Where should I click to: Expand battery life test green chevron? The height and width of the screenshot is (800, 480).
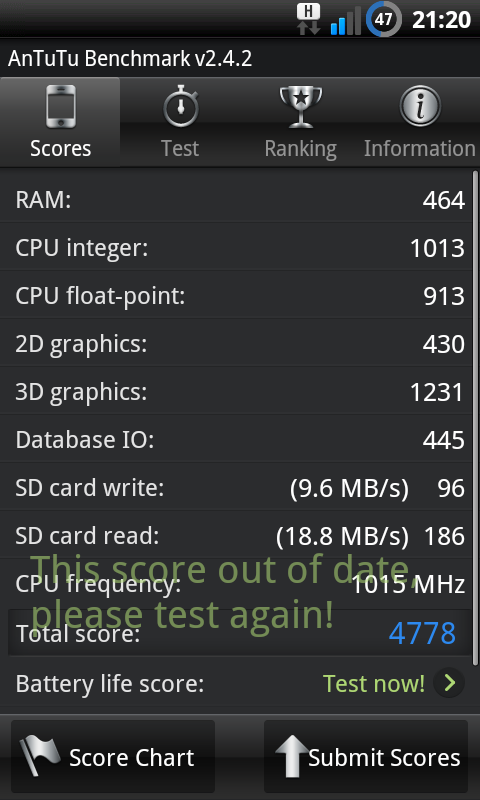click(449, 683)
